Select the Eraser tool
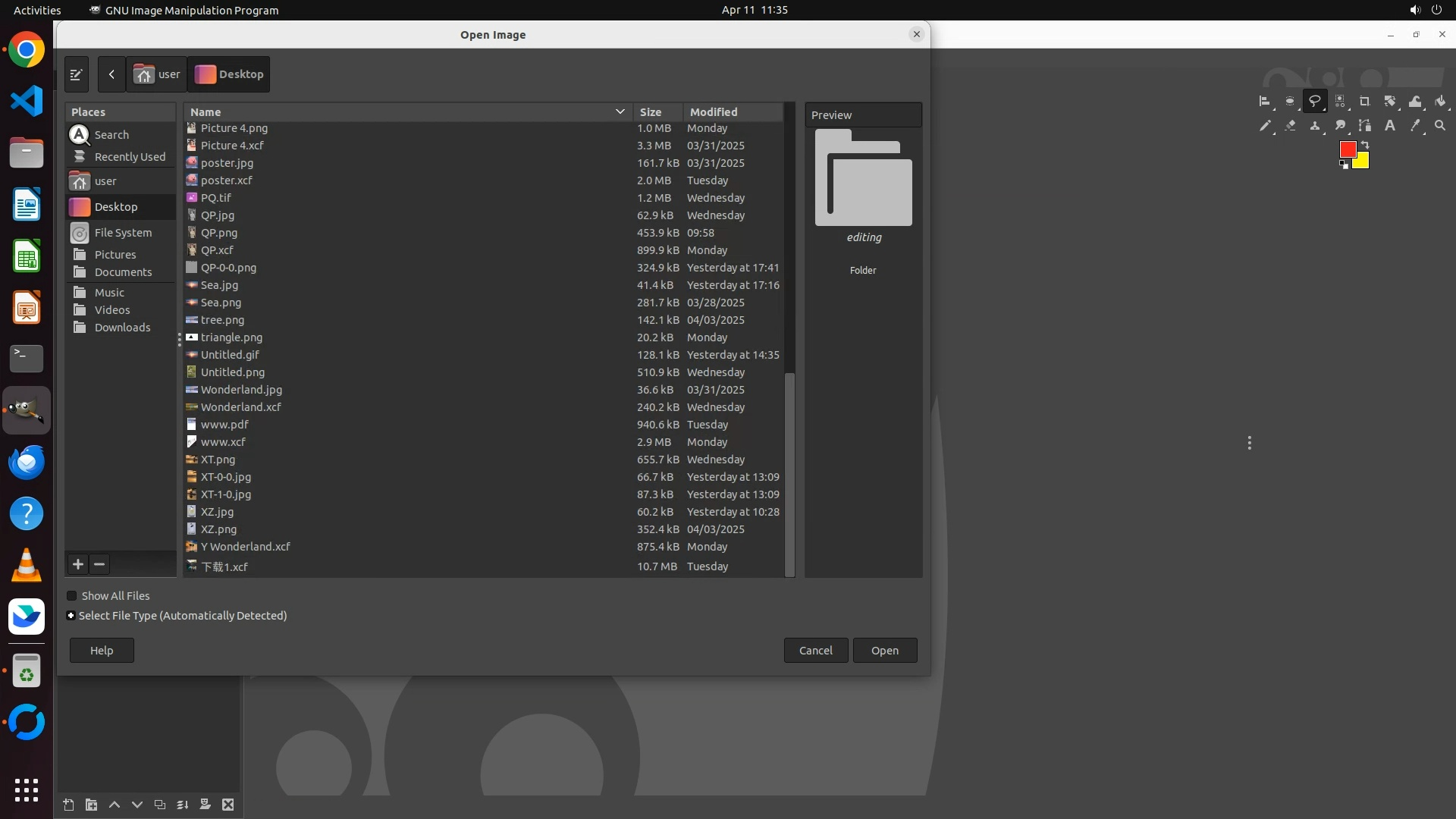Screen dimensions: 1456x819 [x=1290, y=126]
